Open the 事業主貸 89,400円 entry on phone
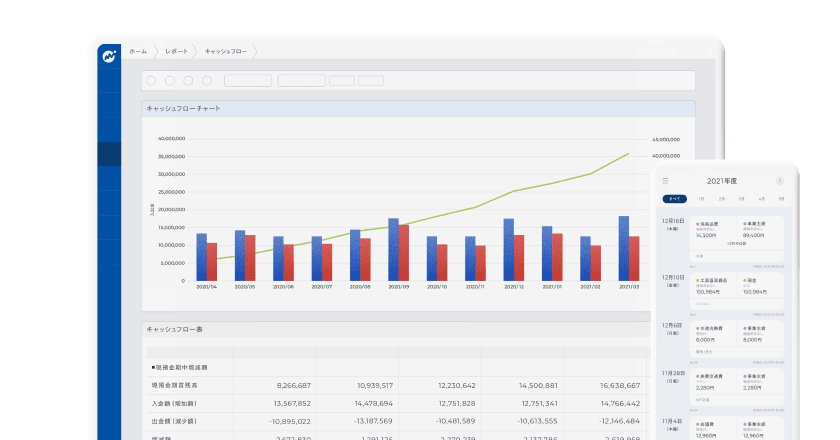The width and height of the screenshot is (840, 440). tap(760, 229)
